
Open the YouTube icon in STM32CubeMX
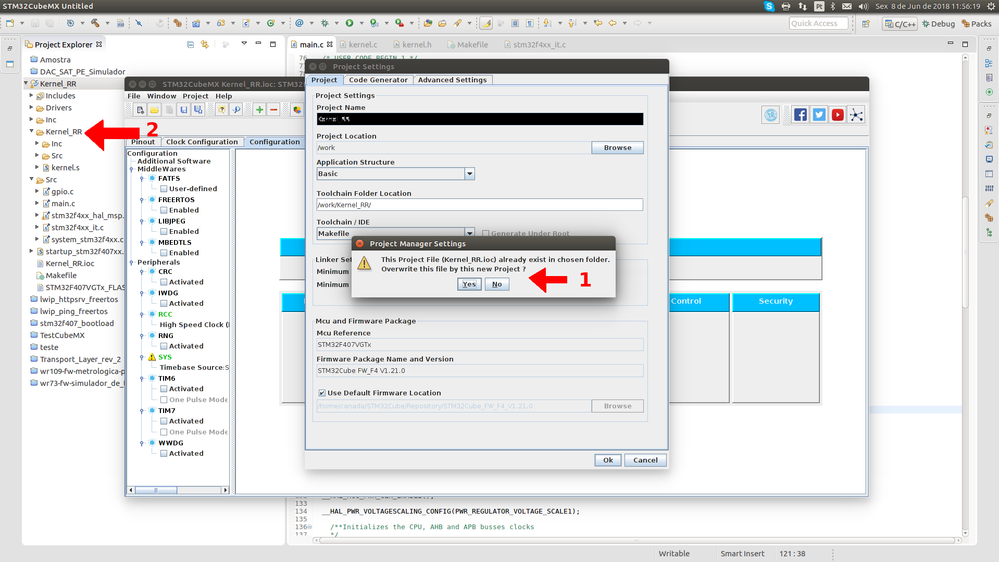pos(837,115)
